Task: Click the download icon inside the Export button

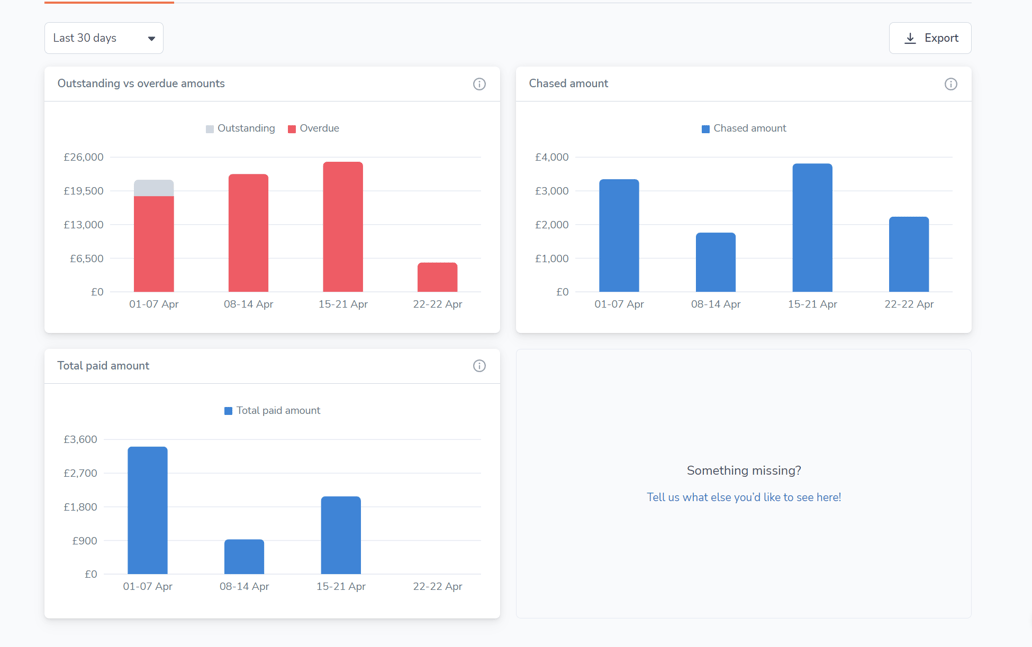Action: (910, 37)
